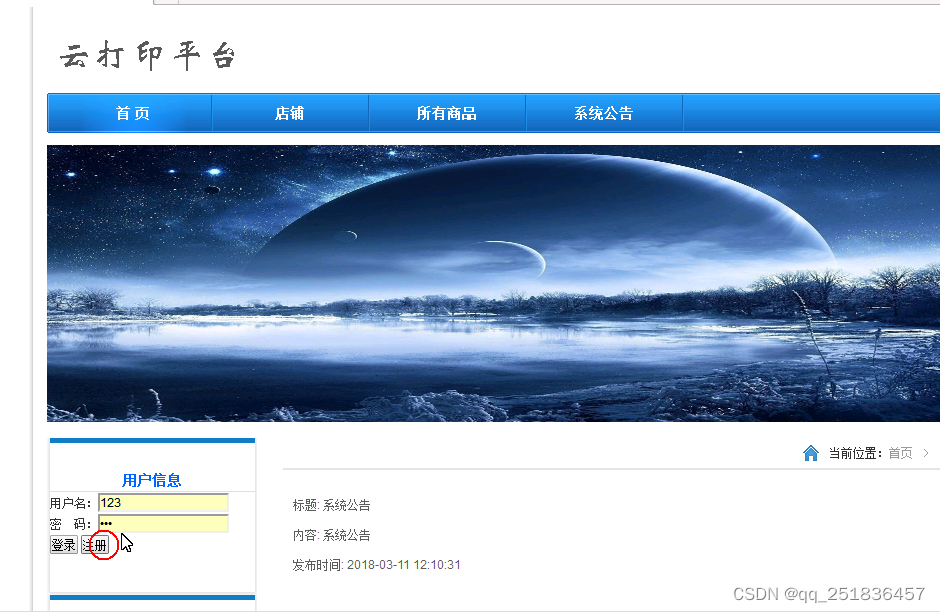The image size is (940, 612).
Task: Open the 首页 navigation tab
Action: coord(130,113)
